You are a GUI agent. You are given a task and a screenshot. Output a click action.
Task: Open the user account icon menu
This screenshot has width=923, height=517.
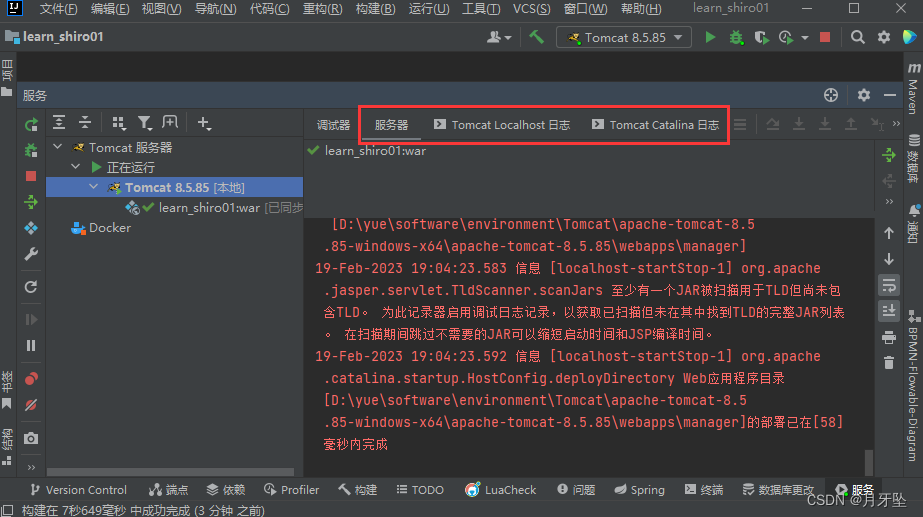(x=499, y=38)
